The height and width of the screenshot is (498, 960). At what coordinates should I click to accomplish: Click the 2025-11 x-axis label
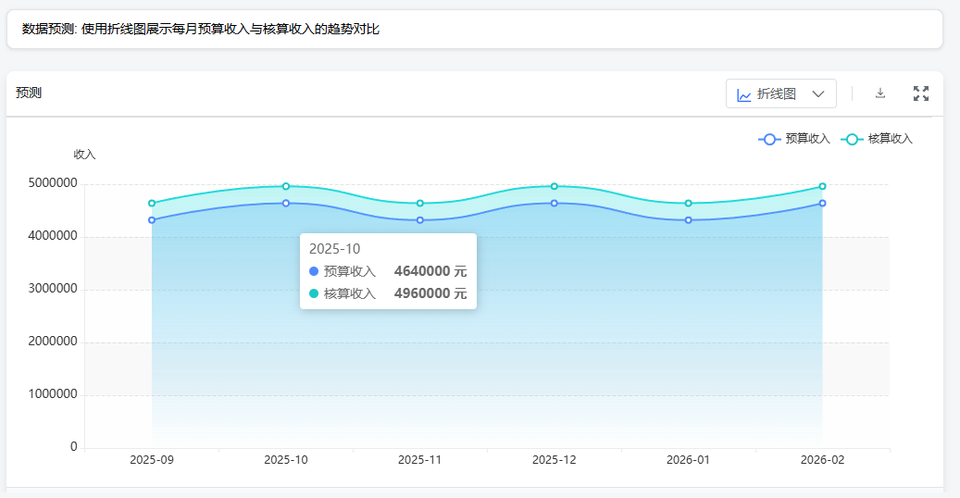tap(420, 460)
